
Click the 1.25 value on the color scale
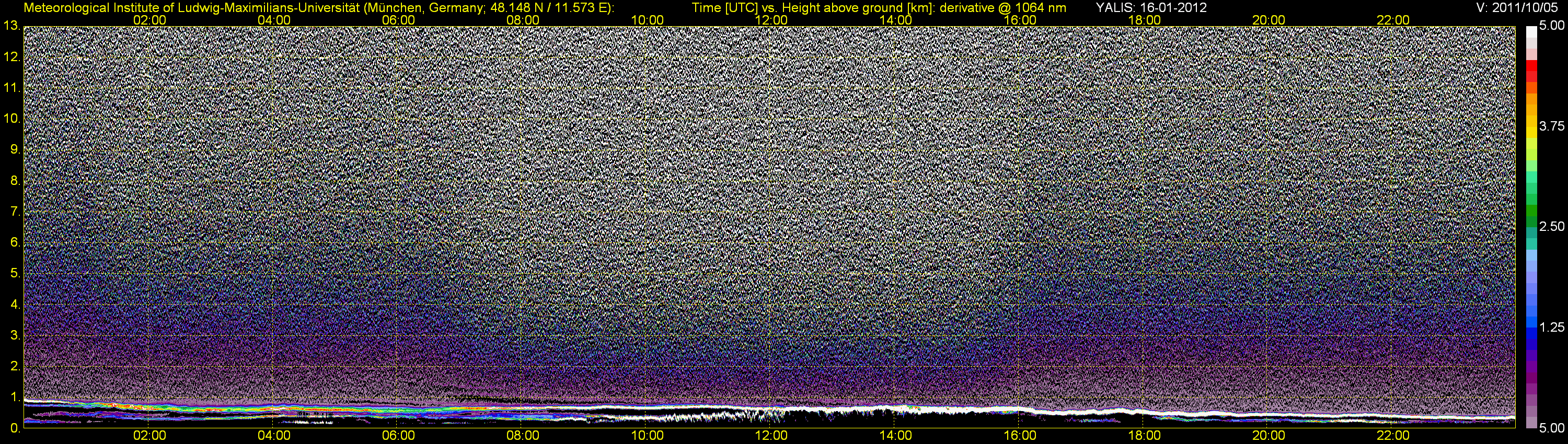[x=1551, y=328]
